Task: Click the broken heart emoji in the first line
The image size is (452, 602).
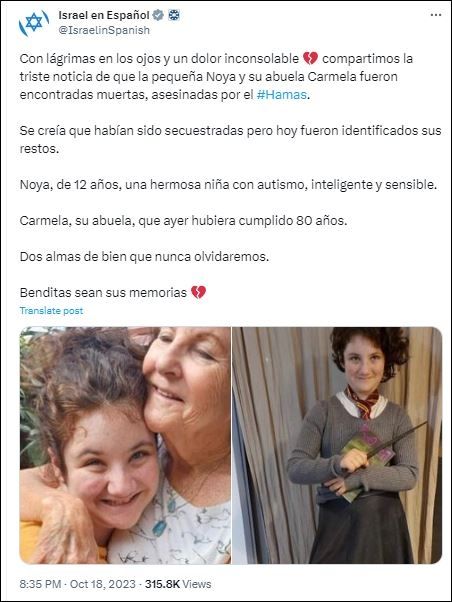Action: 310,59
